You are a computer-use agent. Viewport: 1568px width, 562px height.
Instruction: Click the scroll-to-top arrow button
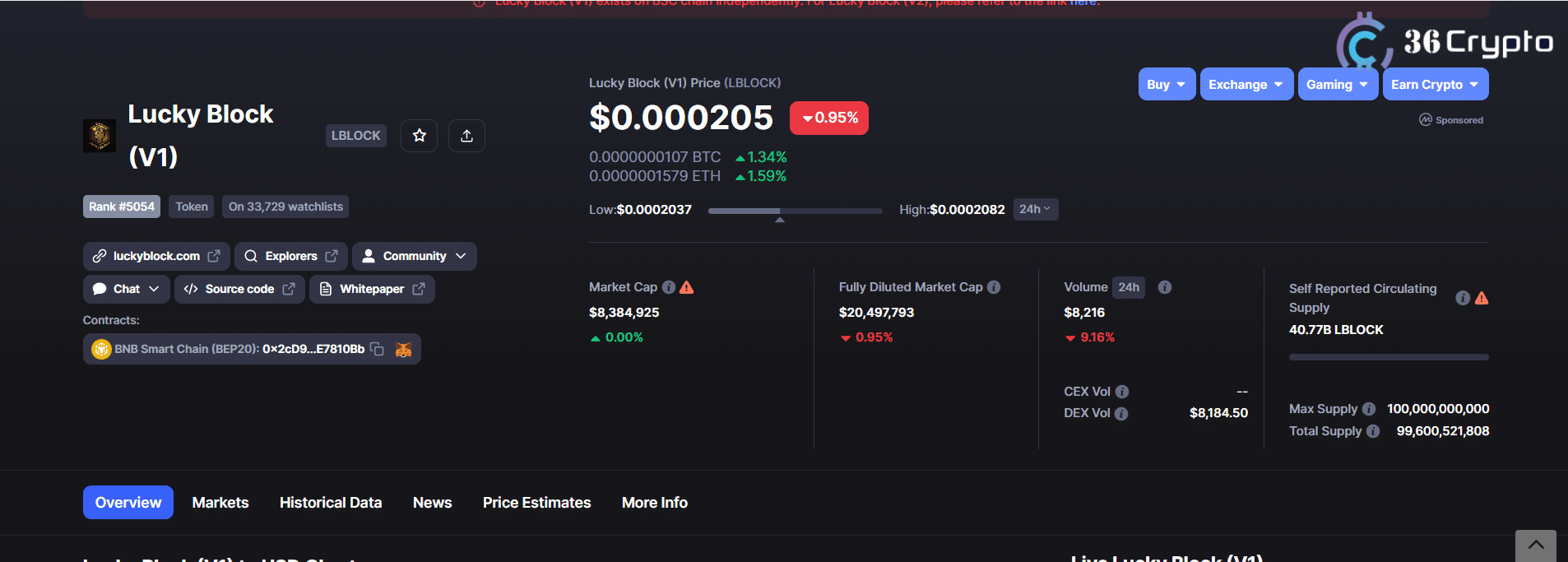click(x=1536, y=546)
